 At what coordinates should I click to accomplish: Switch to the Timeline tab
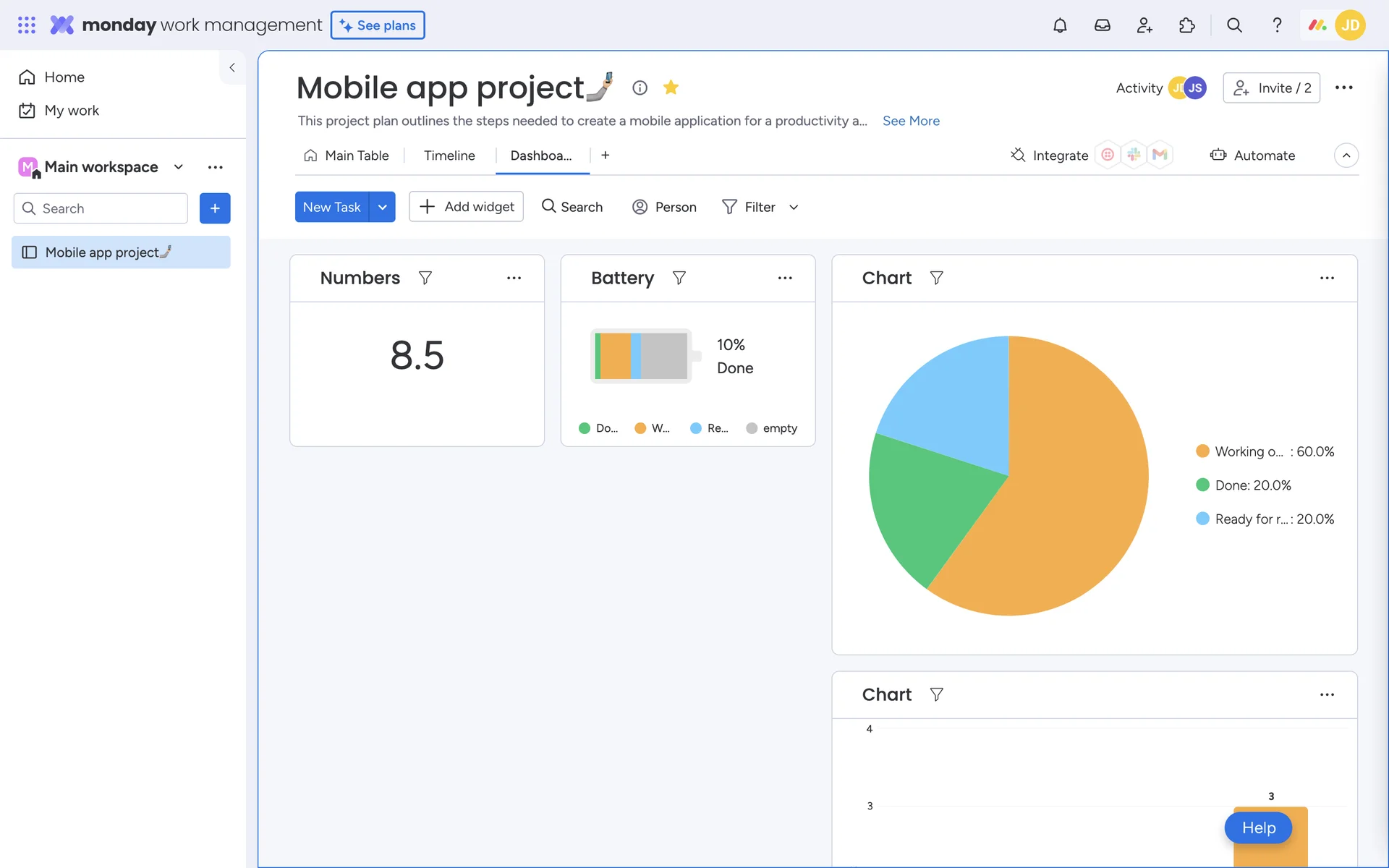[x=449, y=156]
